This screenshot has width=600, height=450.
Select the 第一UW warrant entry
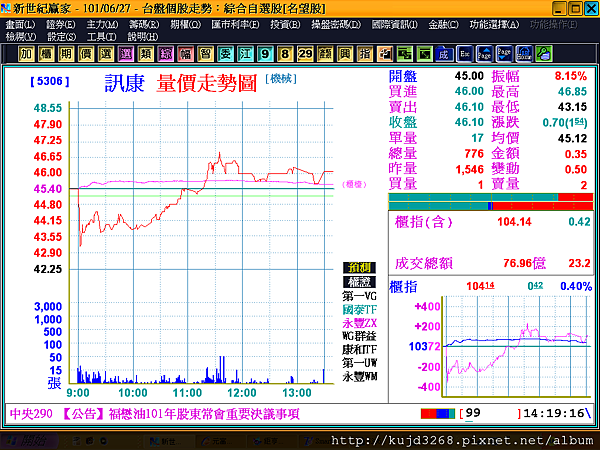[359, 363]
